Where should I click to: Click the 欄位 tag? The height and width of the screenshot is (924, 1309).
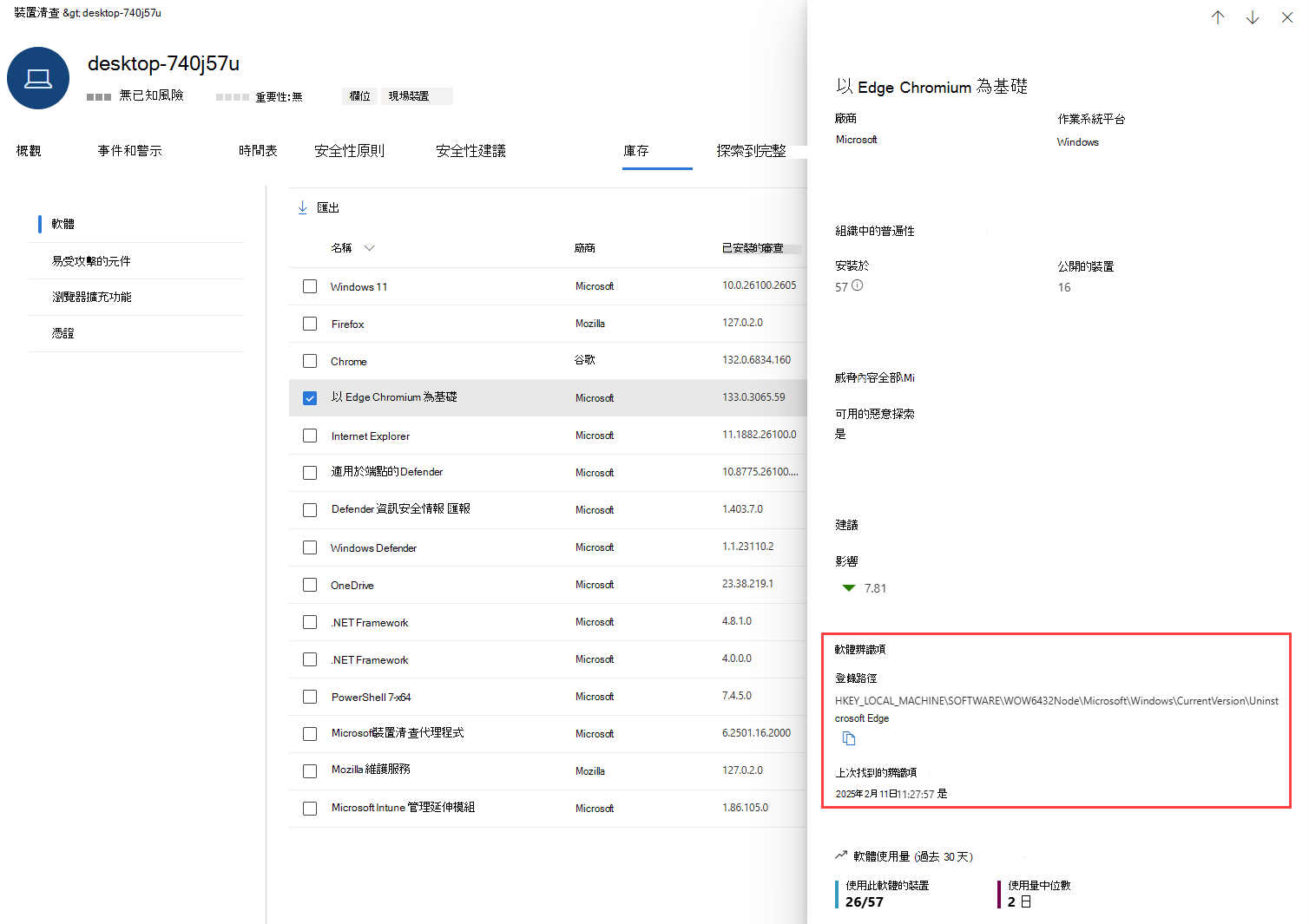(x=360, y=96)
